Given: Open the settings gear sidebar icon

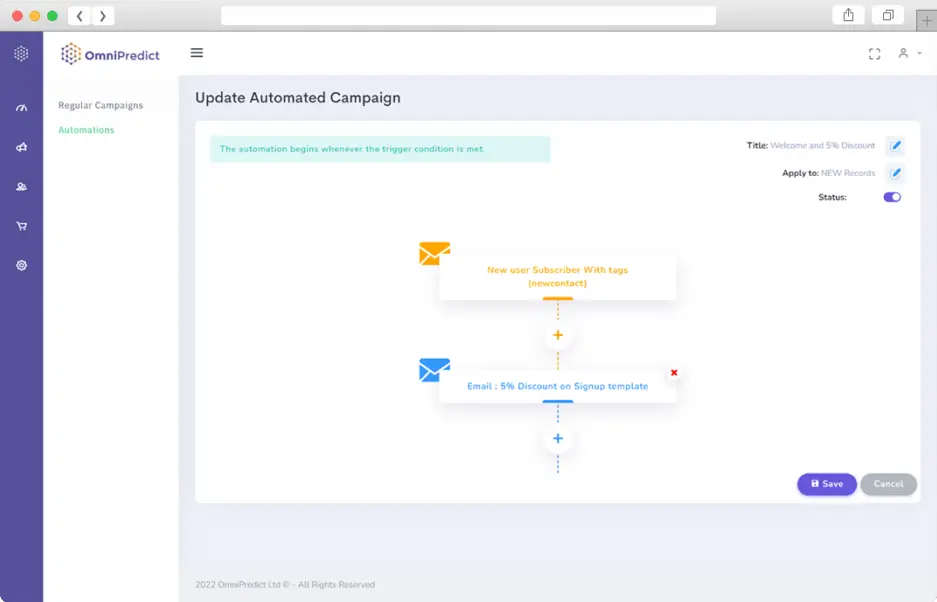Looking at the screenshot, I should click(21, 266).
